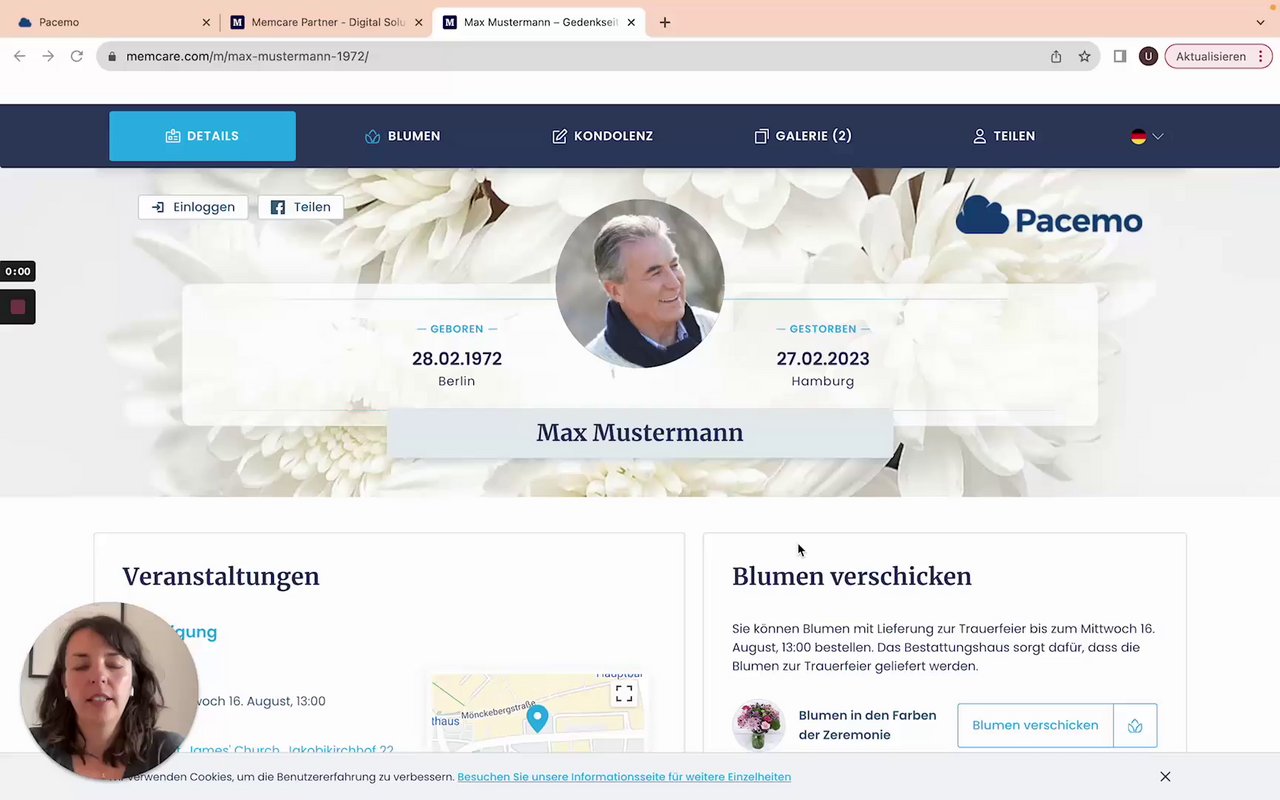Viewport: 1280px width, 800px height.
Task: Close the Max Mustermann tab
Action: point(631,22)
